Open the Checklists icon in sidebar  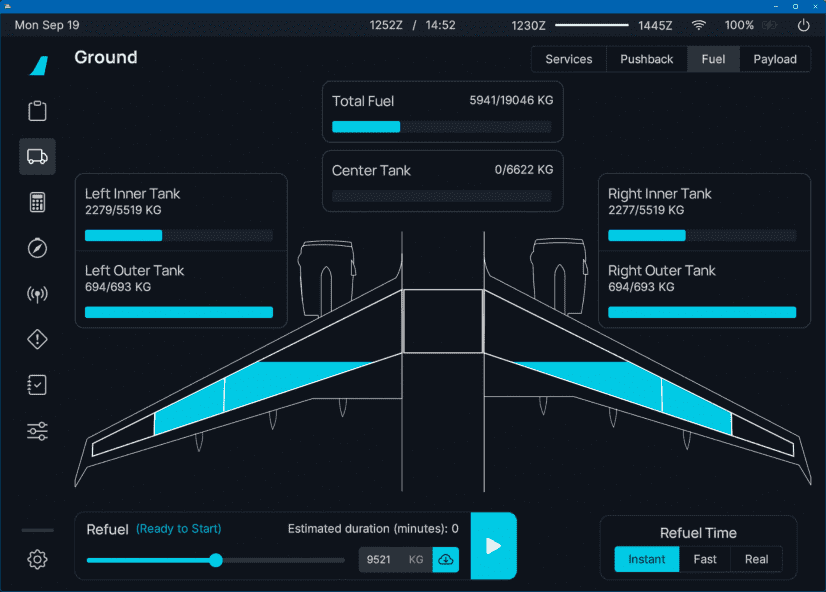point(37,386)
